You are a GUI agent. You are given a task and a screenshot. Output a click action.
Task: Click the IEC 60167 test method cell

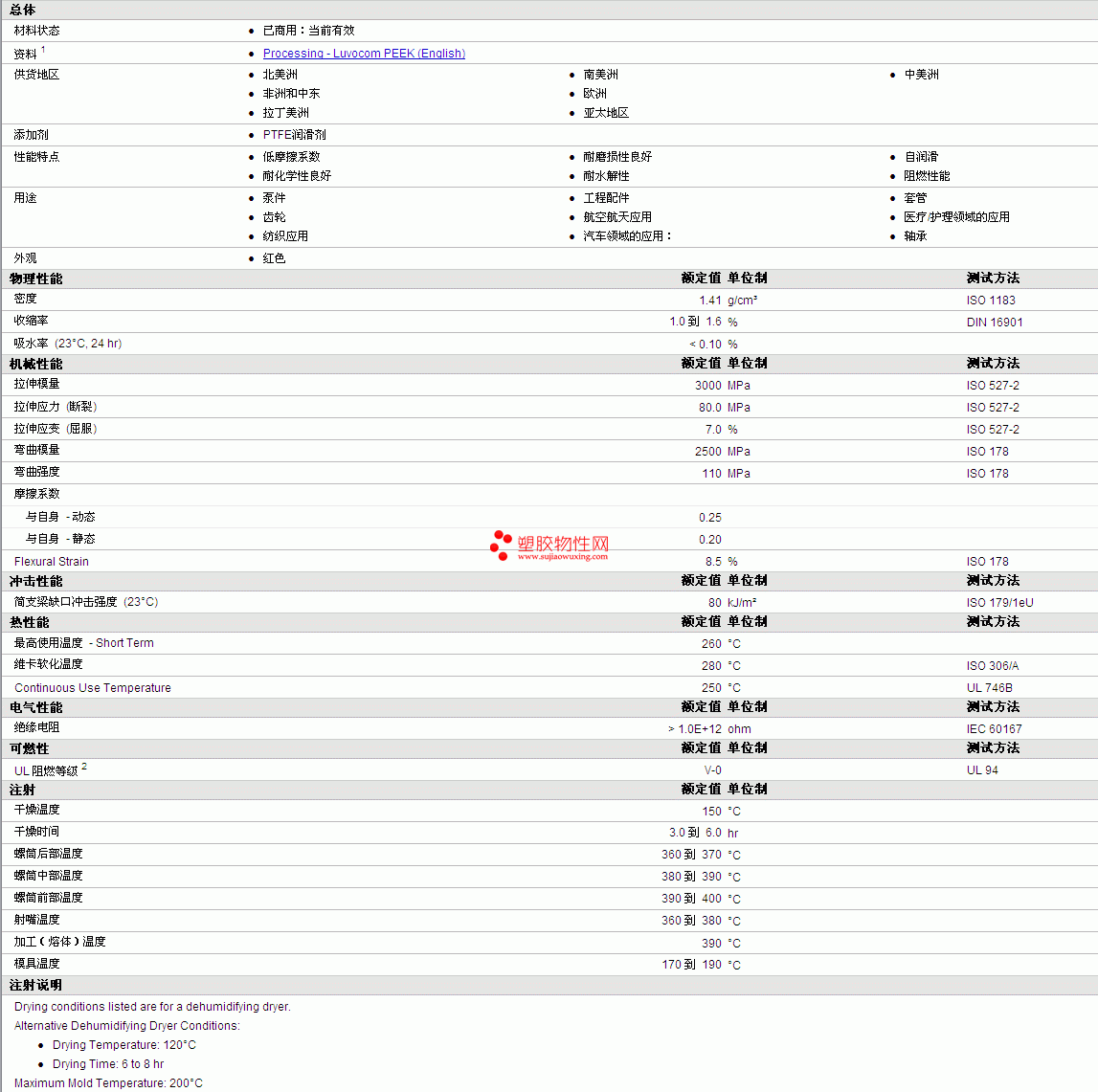click(x=995, y=729)
